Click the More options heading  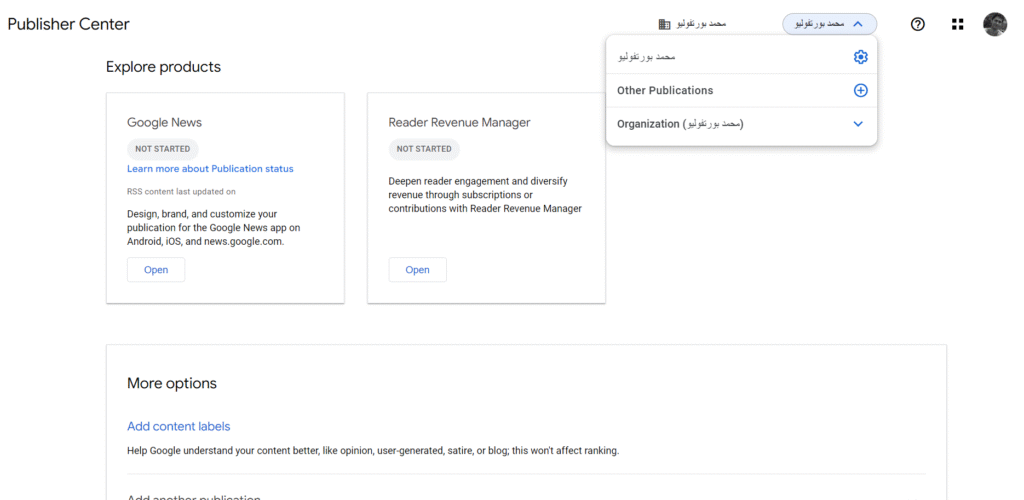[x=172, y=383]
